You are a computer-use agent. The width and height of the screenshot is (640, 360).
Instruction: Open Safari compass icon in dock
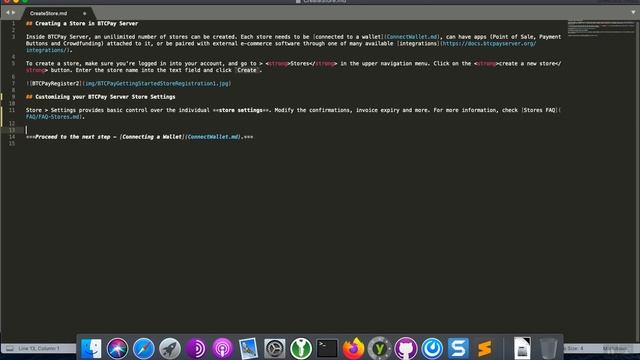point(144,349)
